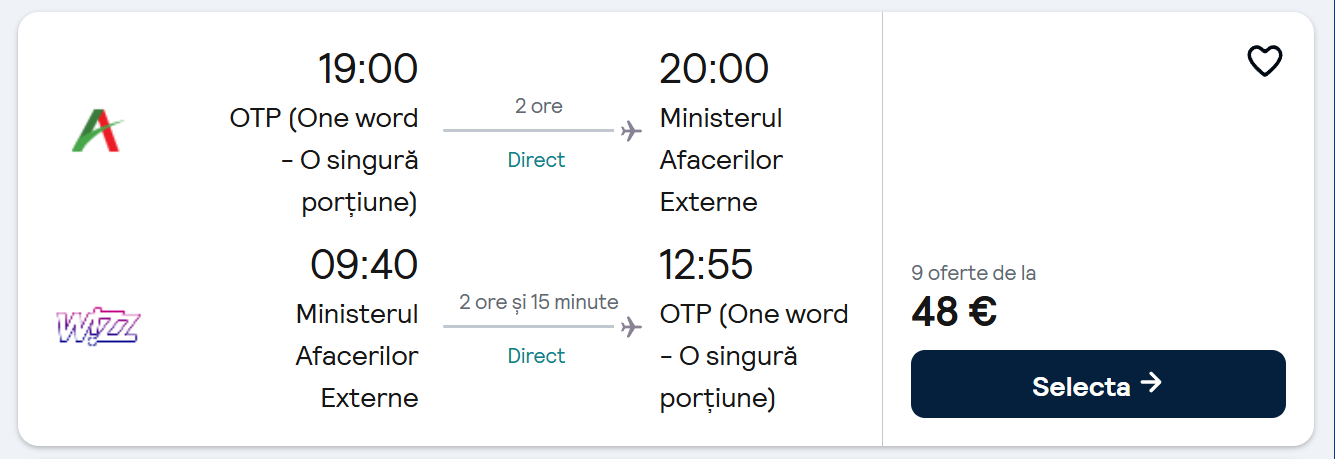Click the 48 € price
The width and height of the screenshot is (1335, 459).
tap(953, 312)
